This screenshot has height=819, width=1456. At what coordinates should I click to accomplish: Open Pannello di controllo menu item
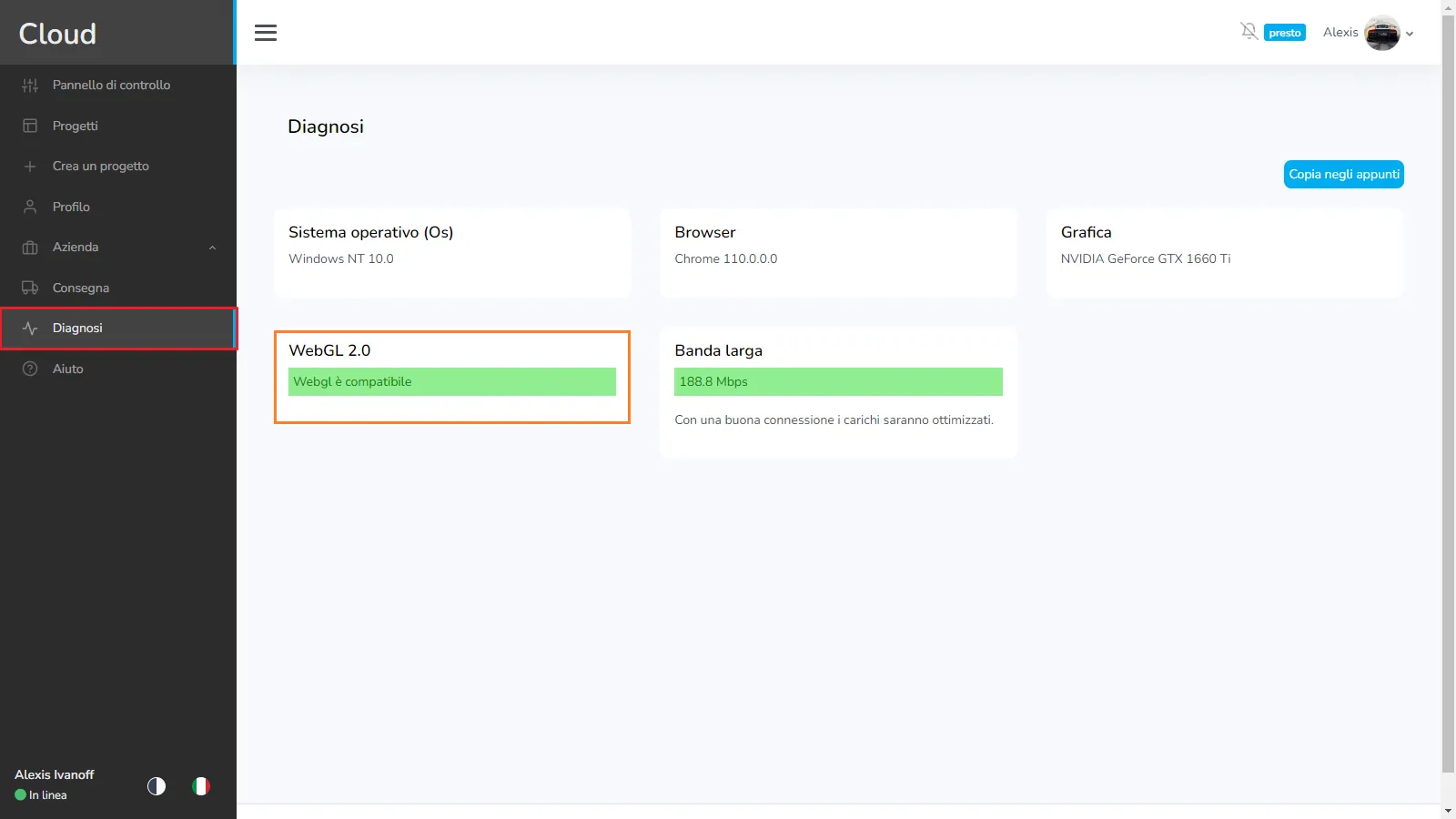118,85
